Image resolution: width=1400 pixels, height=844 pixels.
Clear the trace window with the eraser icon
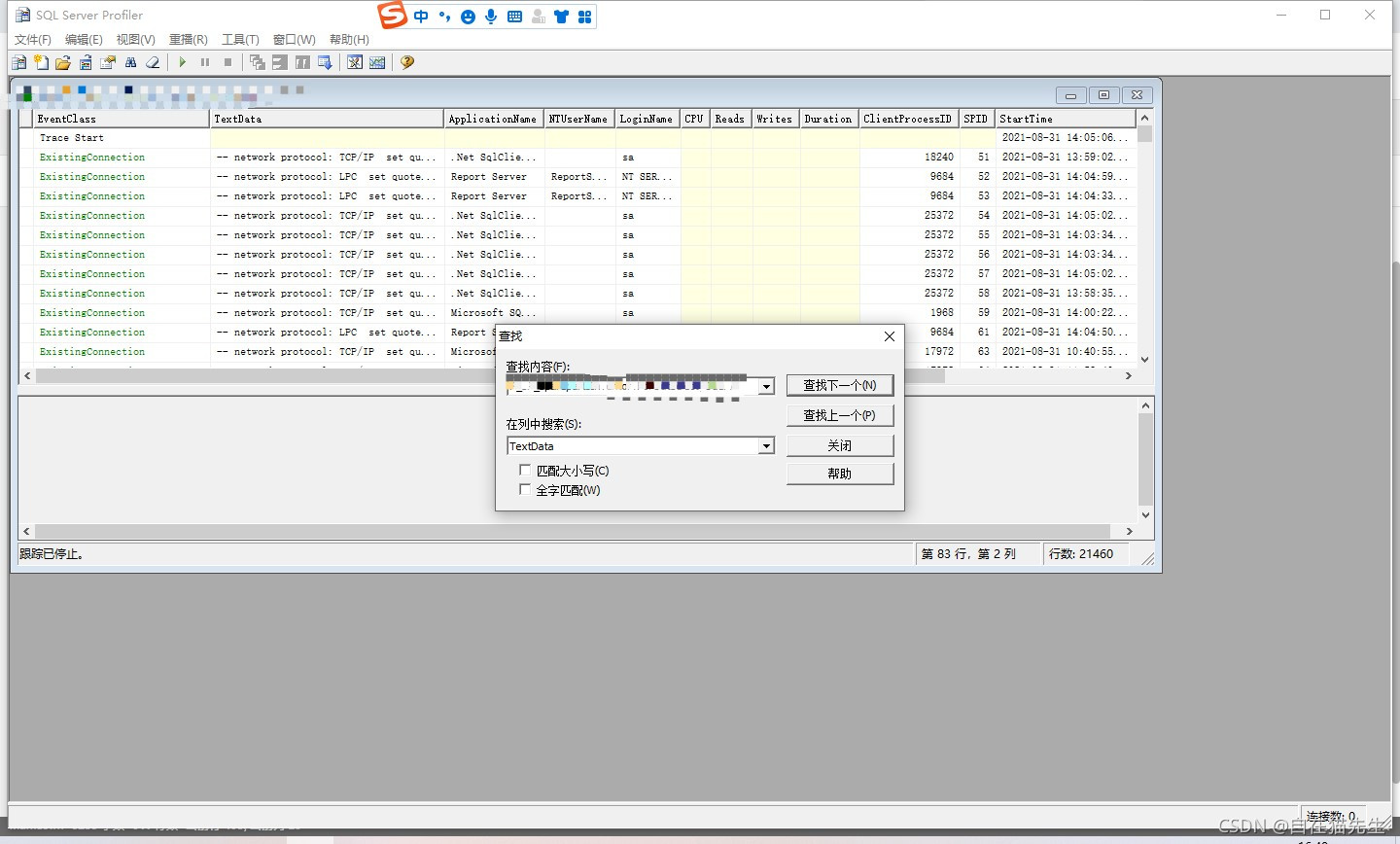point(153,62)
